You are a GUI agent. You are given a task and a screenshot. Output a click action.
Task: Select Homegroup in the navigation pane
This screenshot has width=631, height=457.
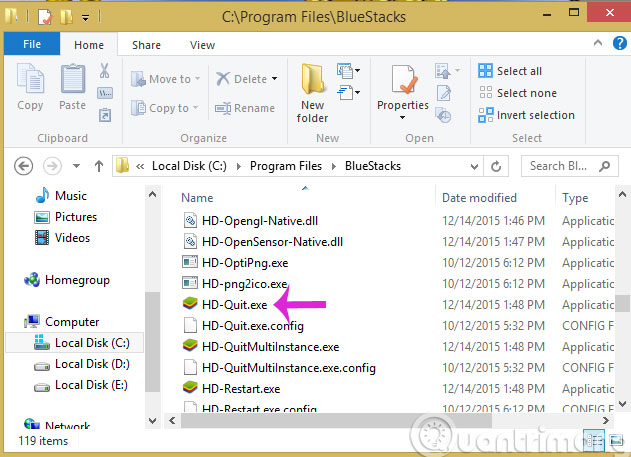(67, 280)
